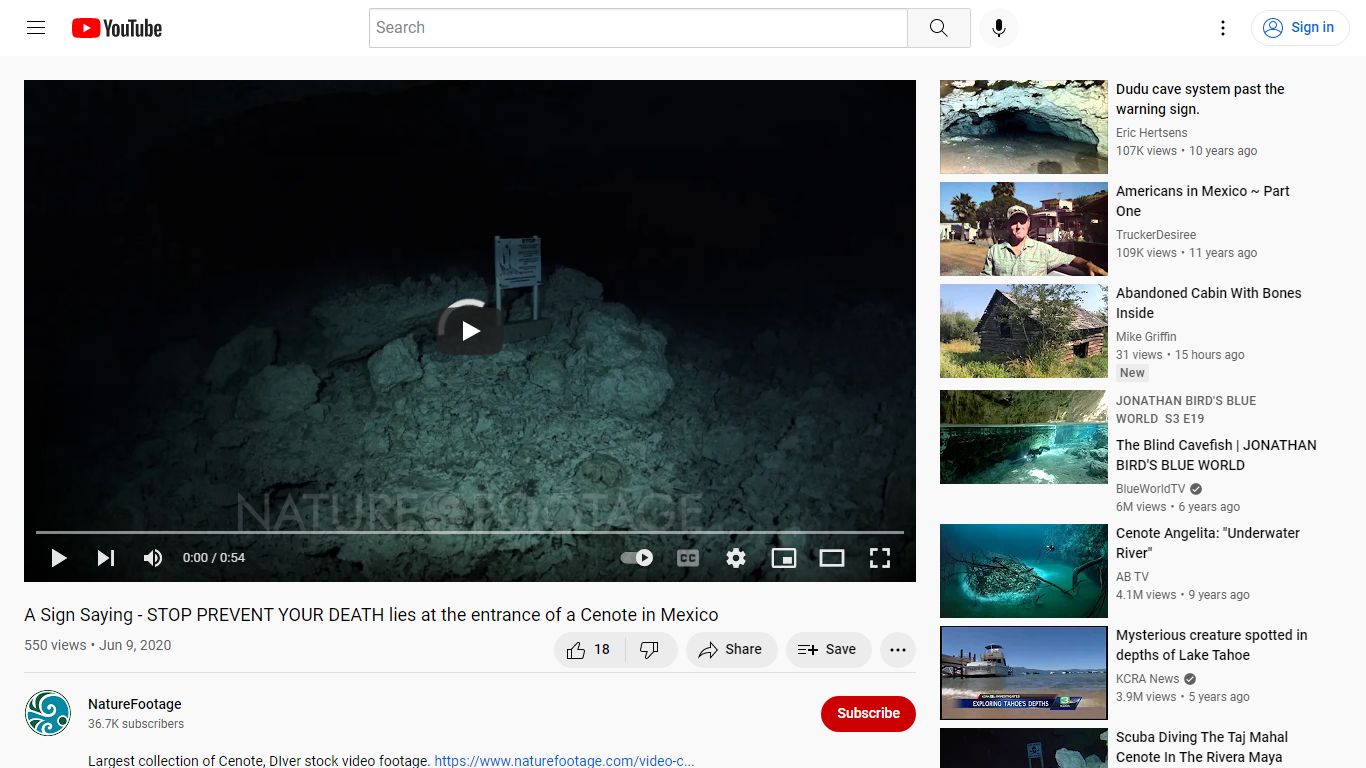Open 'Americans in Mexico ~ Part One' title

tap(1203, 201)
